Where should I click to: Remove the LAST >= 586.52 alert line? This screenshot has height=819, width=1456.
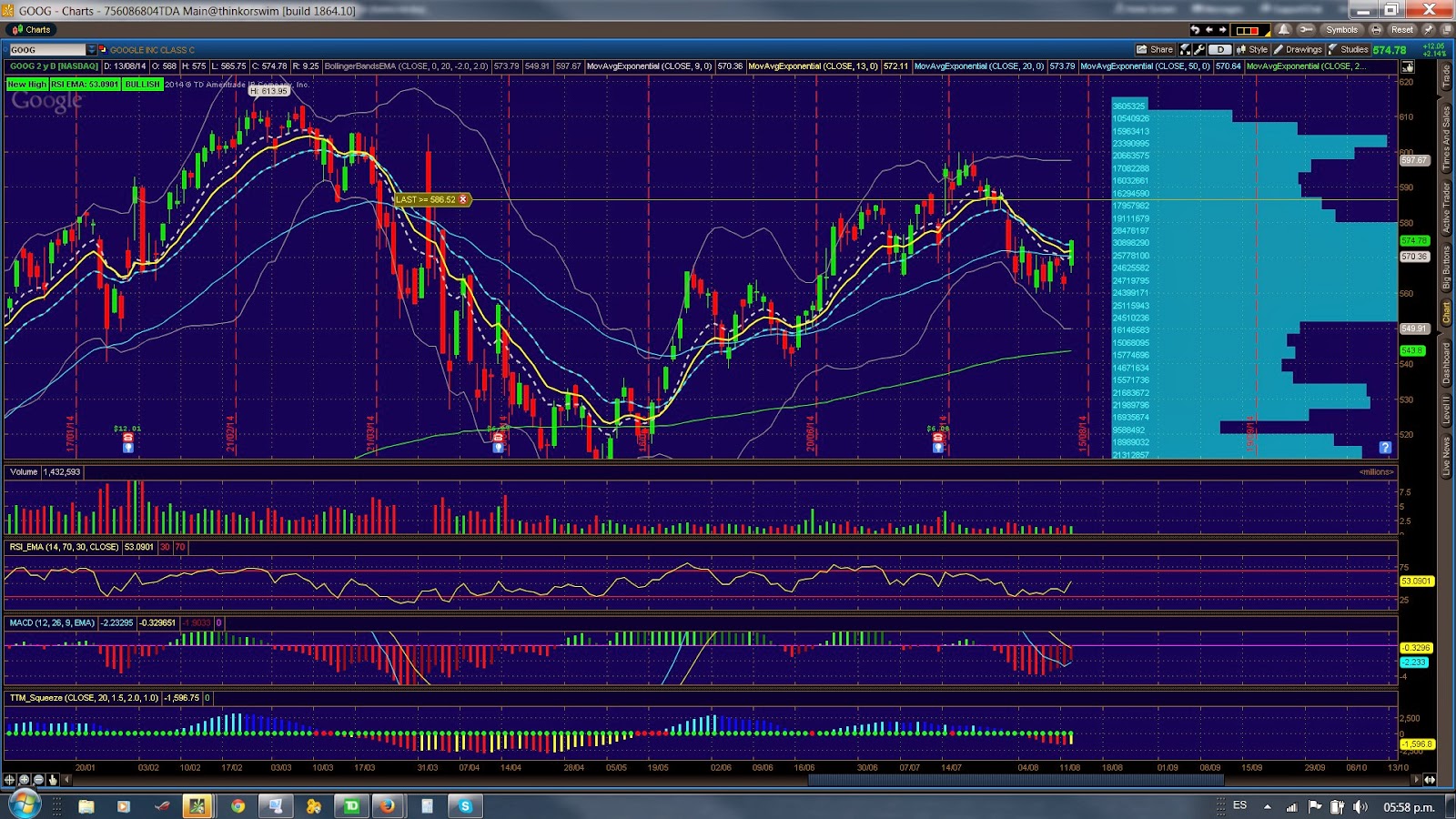pos(463,199)
